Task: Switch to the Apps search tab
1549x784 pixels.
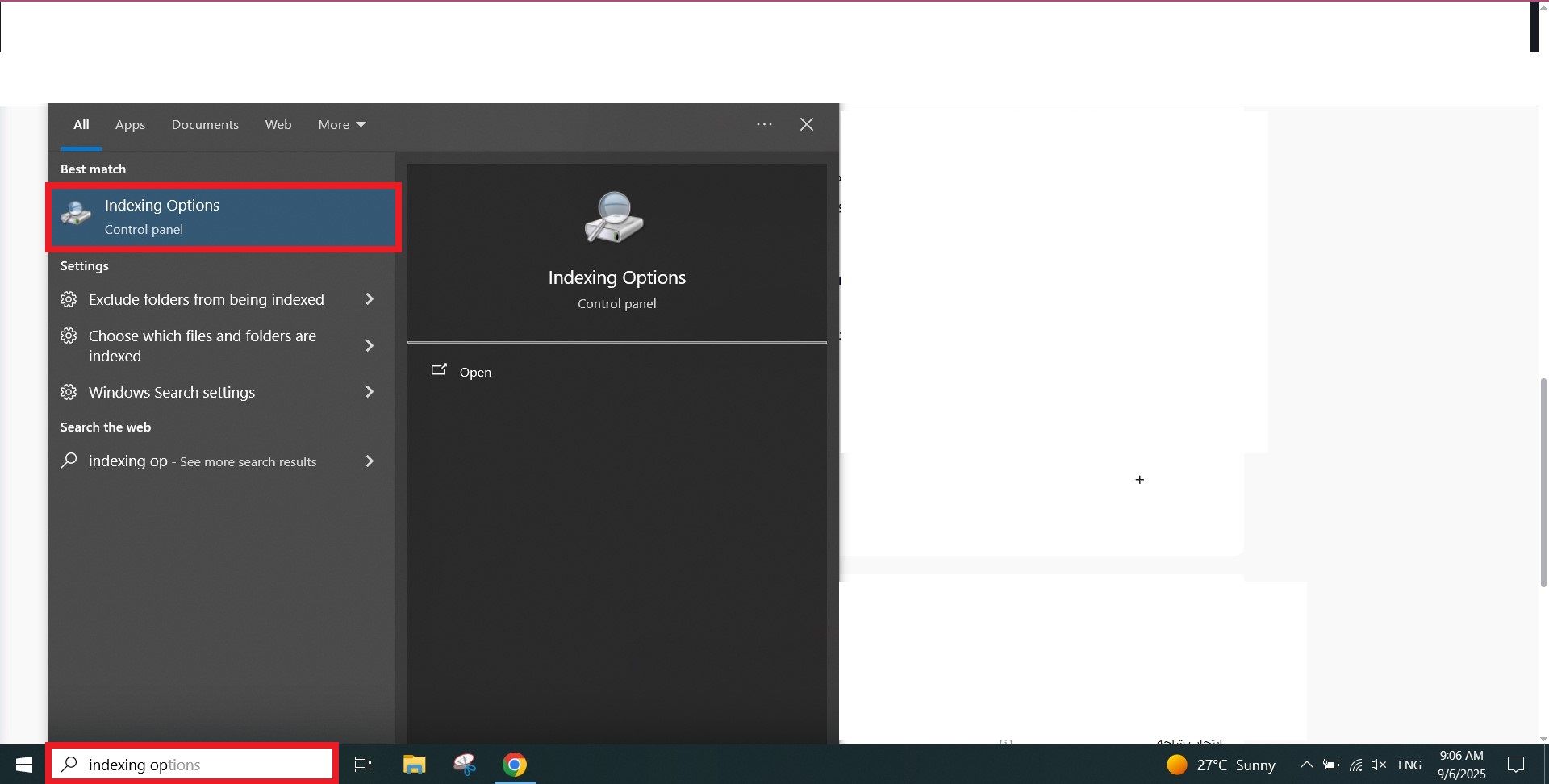Action: click(130, 124)
